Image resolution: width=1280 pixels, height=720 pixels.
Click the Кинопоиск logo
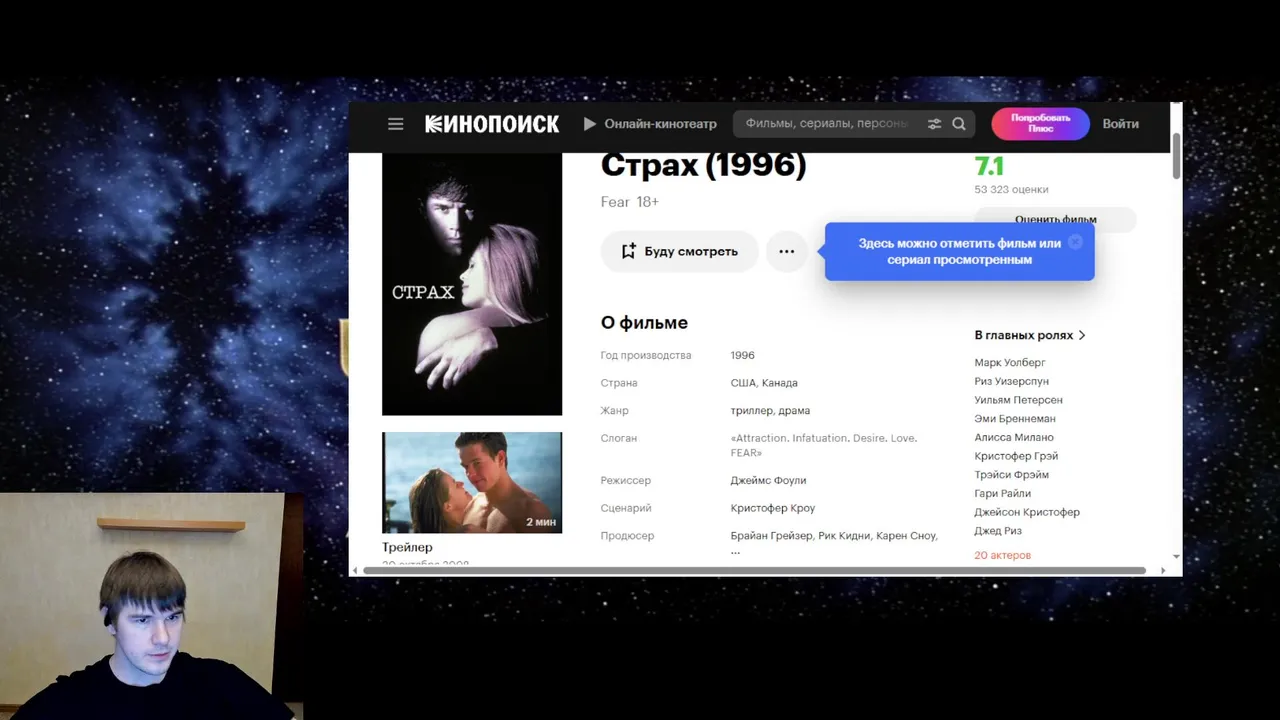pyautogui.click(x=492, y=124)
